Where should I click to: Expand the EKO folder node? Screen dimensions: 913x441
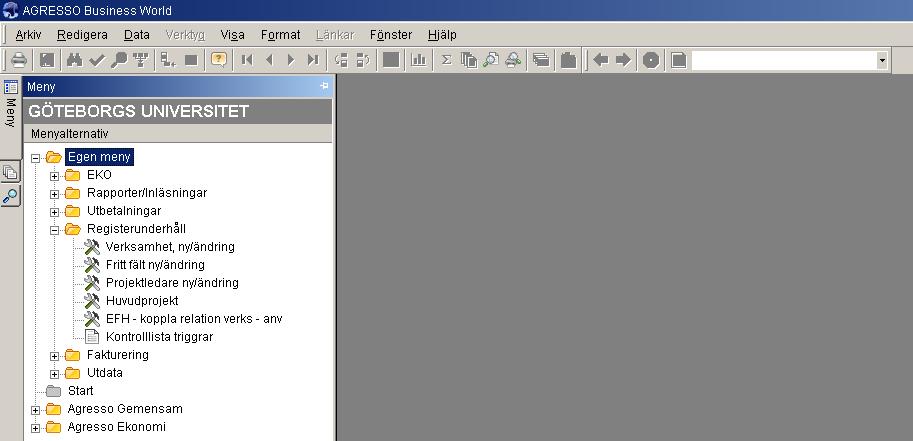click(x=54, y=176)
